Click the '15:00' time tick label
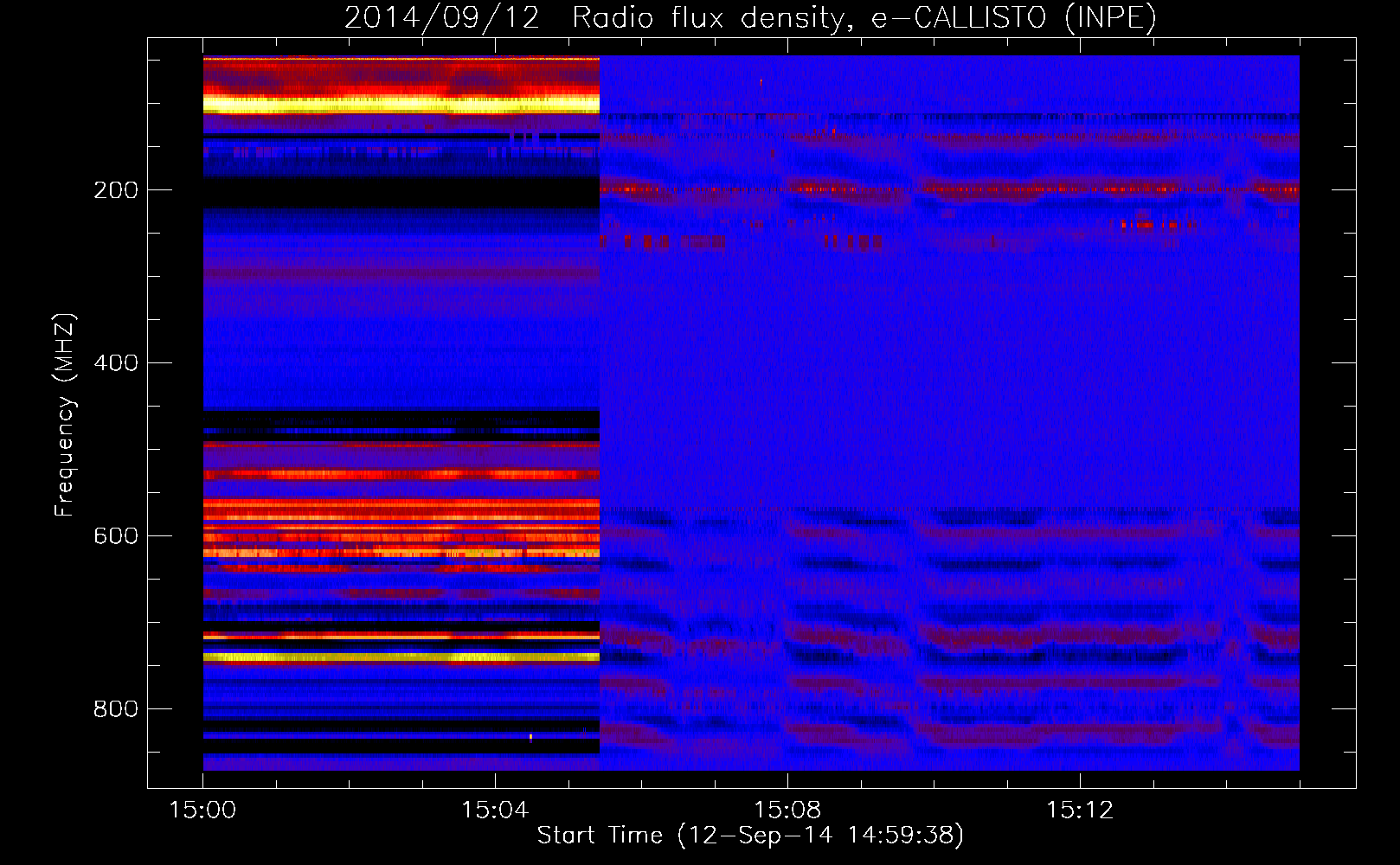 203,811
